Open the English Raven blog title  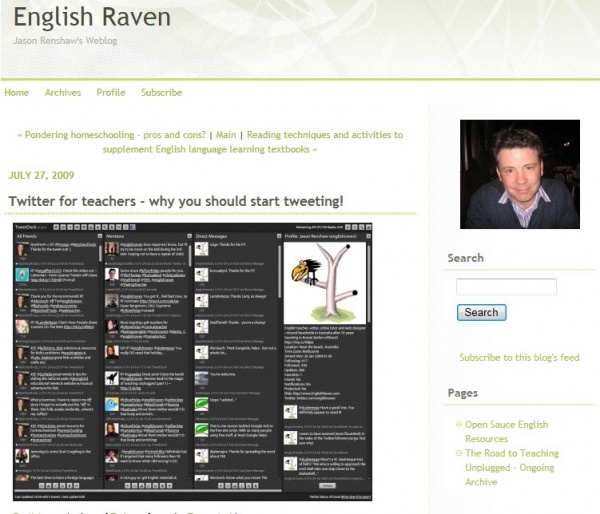coord(92,18)
